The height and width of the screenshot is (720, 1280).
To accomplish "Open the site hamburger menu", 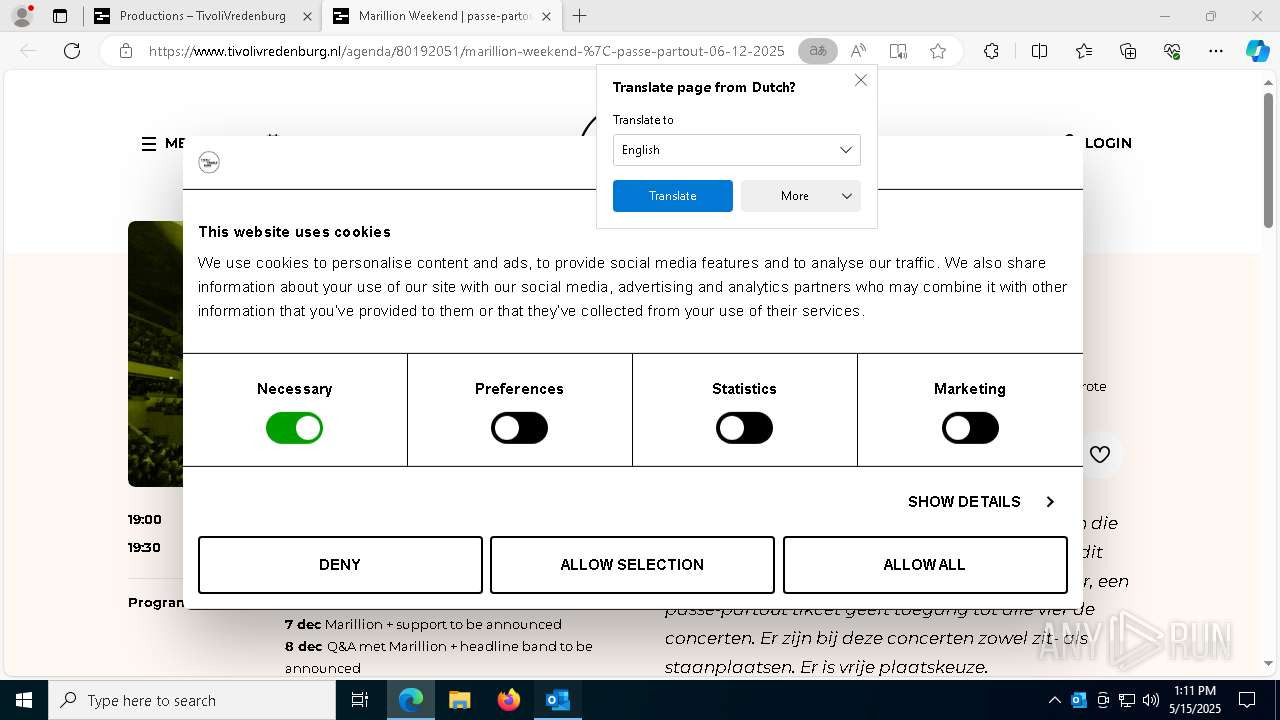I will (149, 144).
